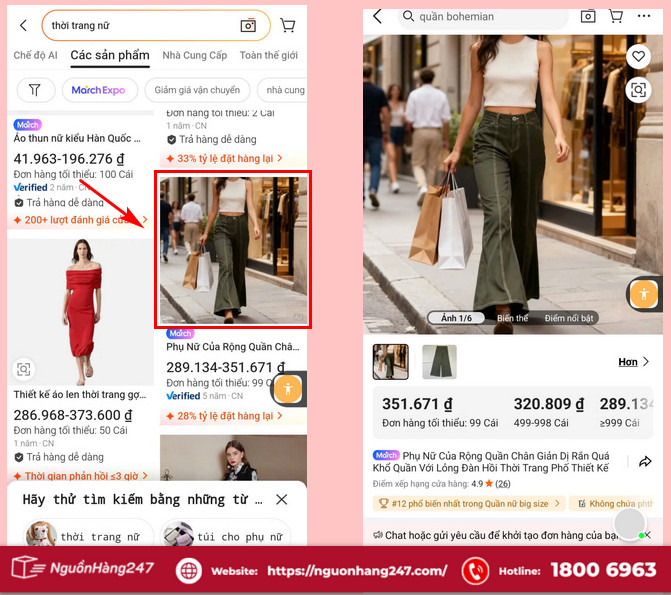The width and height of the screenshot is (671, 595).
Task: Toggle the March Expo filter chip
Action: (x=99, y=90)
